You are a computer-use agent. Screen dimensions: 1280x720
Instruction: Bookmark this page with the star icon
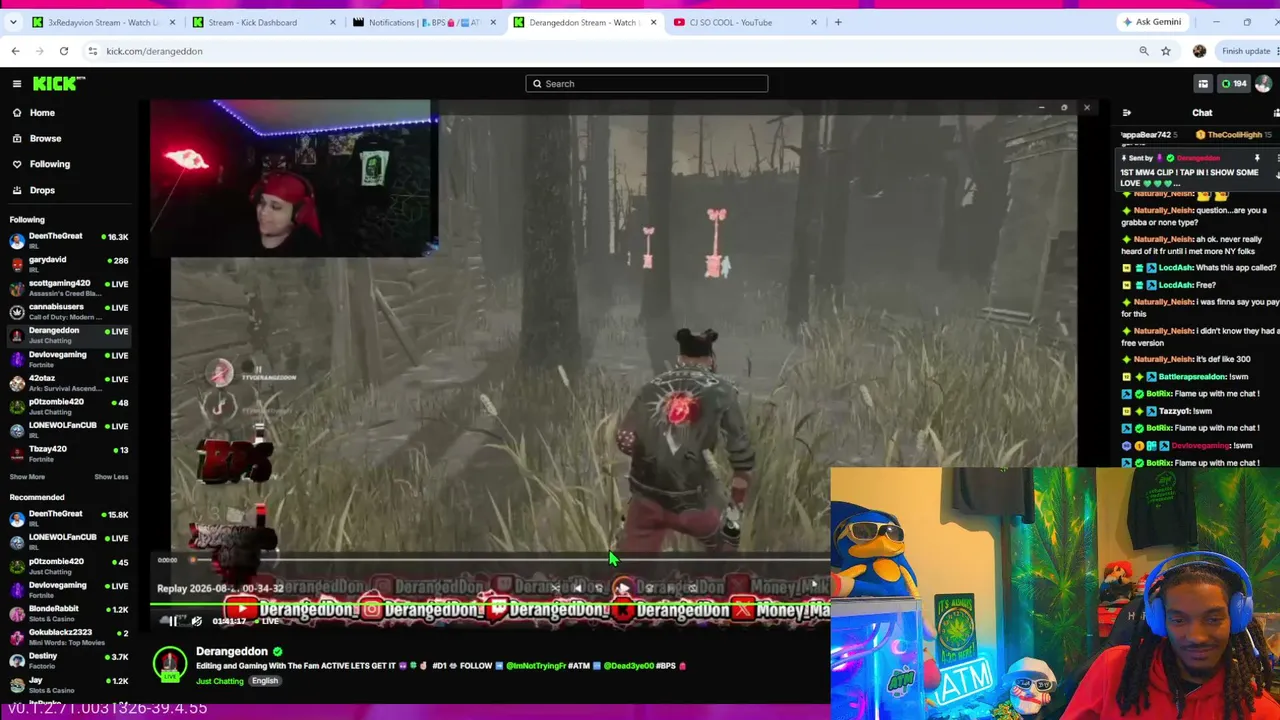click(x=1165, y=51)
